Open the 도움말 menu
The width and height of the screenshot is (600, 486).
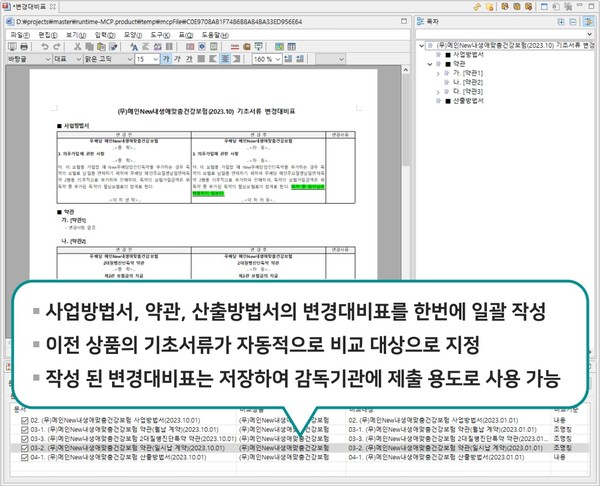(x=215, y=35)
